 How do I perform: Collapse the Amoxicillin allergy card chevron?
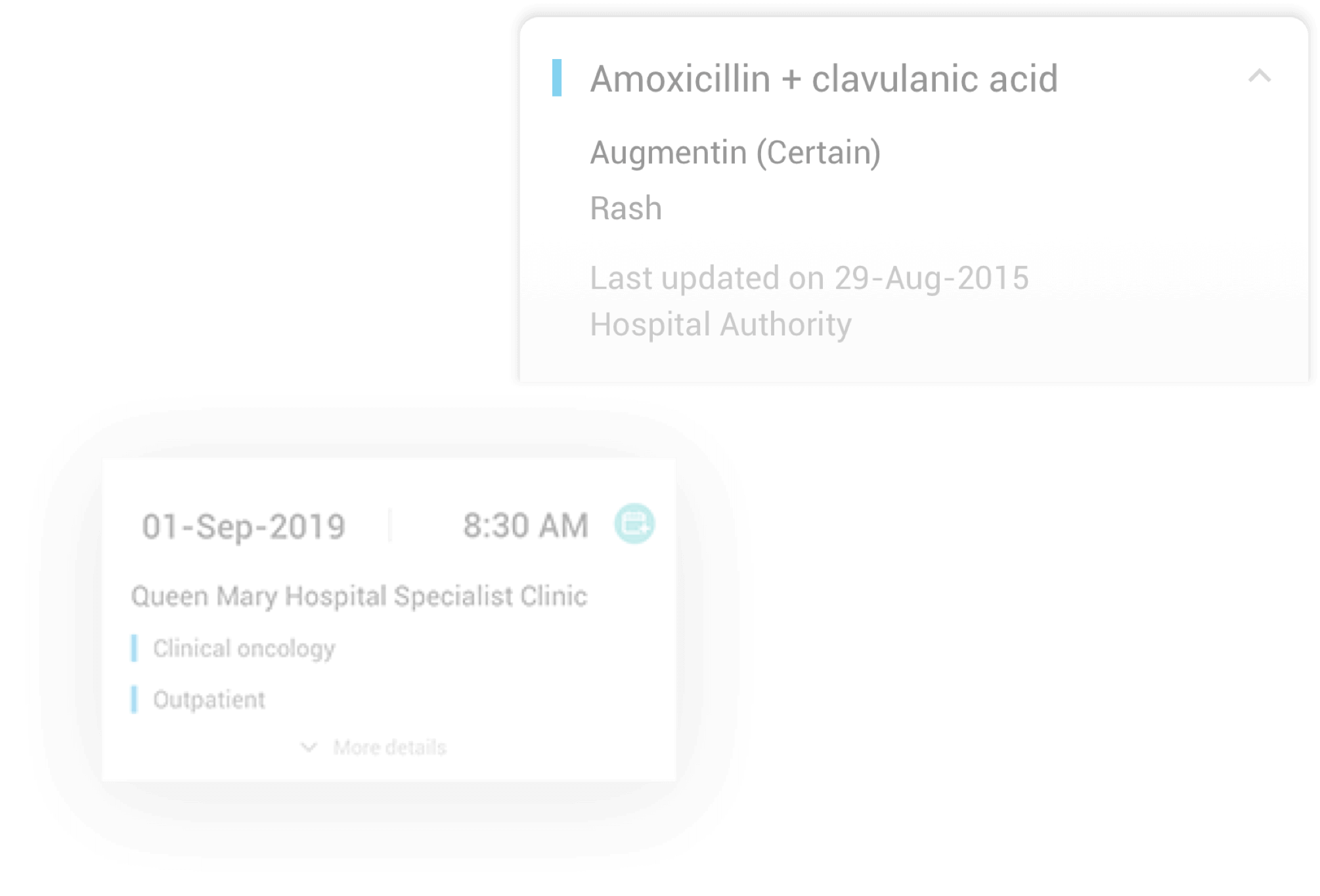tap(1259, 76)
